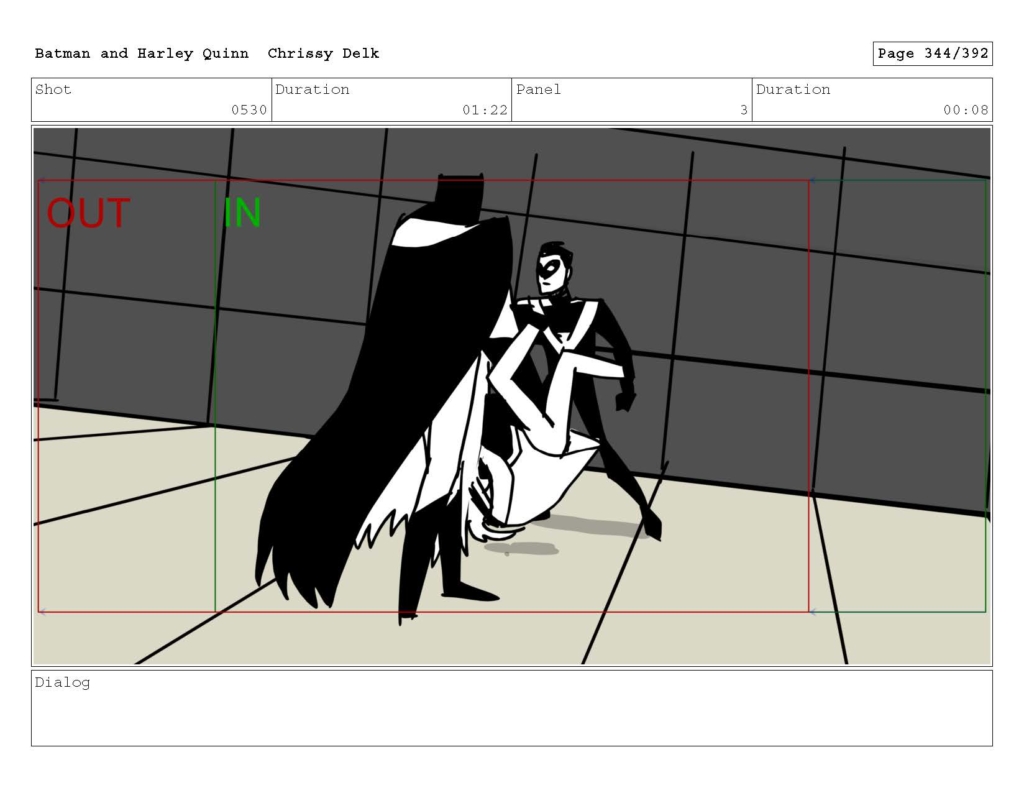Click the panel number '3'
1024x793 pixels.
[744, 110]
